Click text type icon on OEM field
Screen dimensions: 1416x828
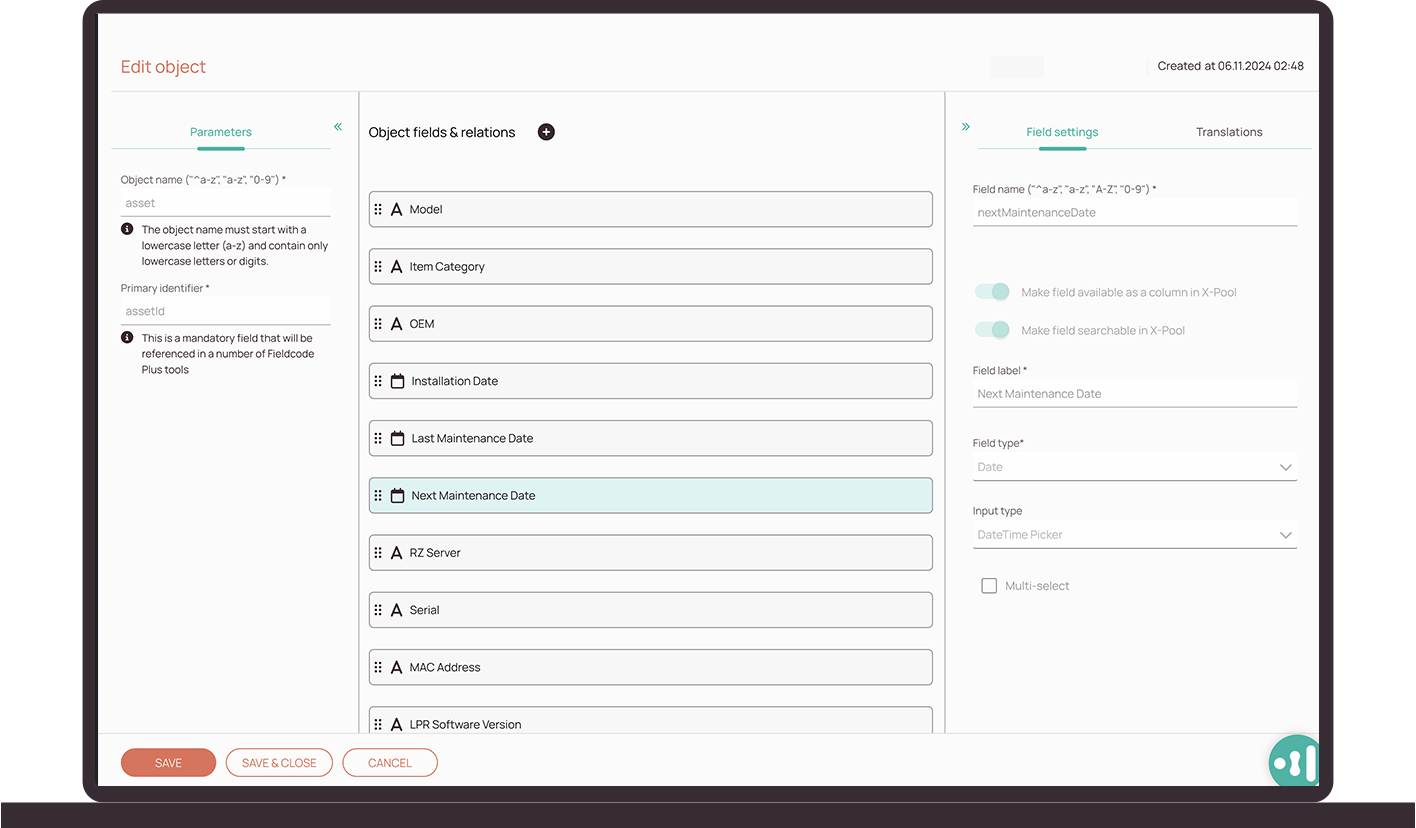click(x=396, y=324)
